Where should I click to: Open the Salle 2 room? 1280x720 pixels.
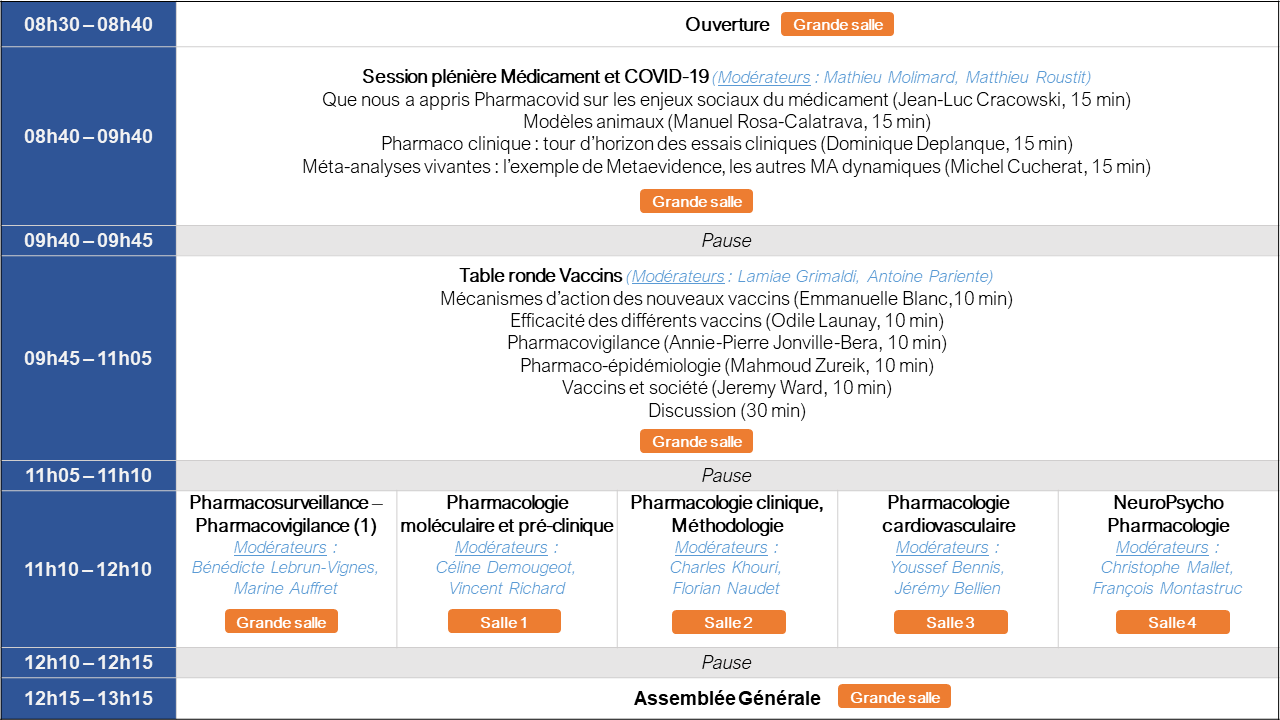click(x=728, y=622)
